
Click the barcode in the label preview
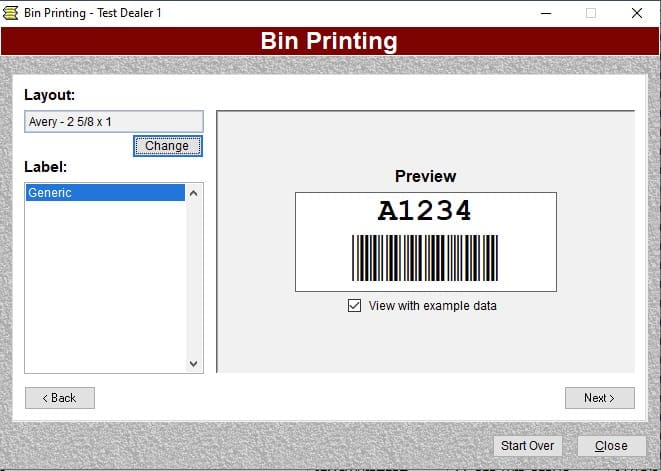[x=425, y=258]
